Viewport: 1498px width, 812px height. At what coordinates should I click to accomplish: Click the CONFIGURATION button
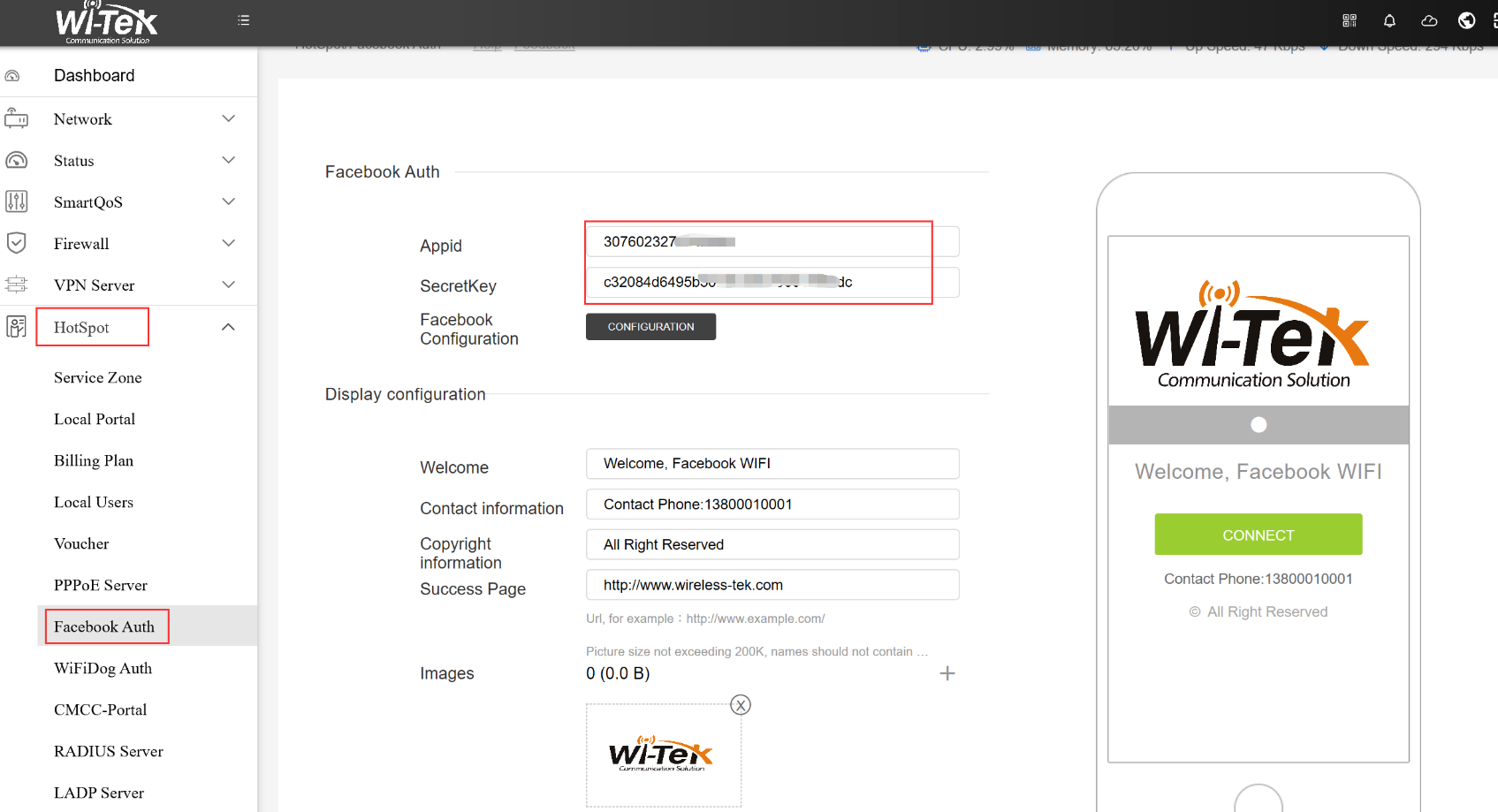coord(650,327)
